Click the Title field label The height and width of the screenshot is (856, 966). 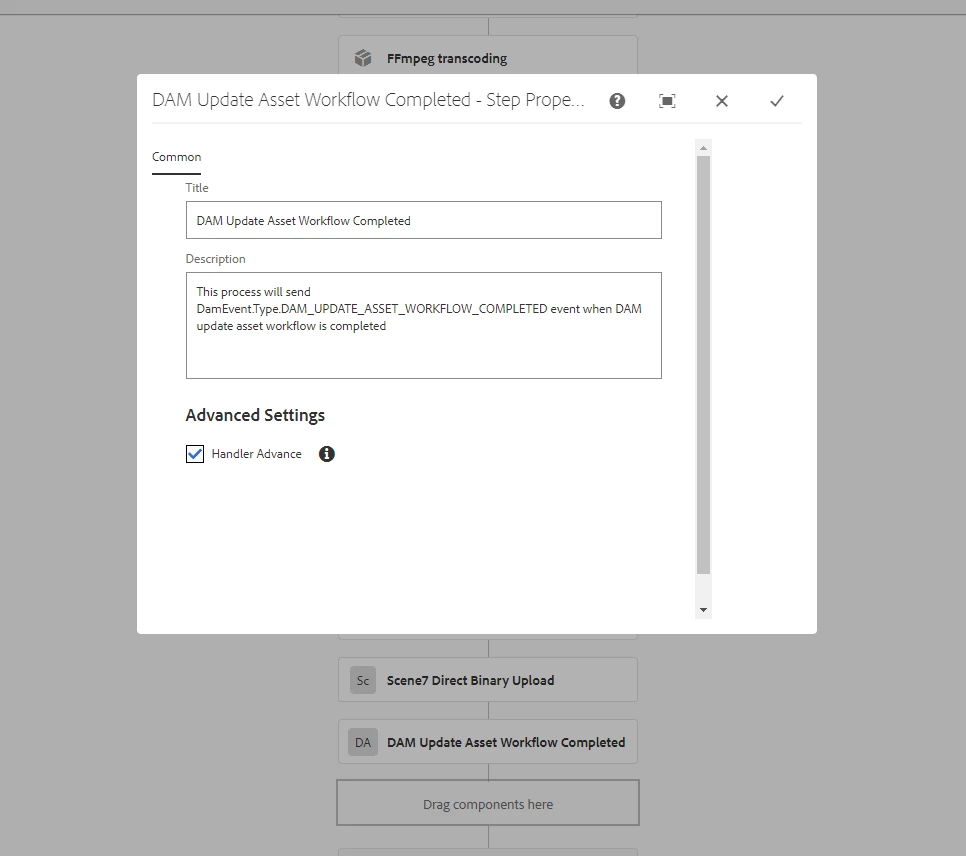click(x=197, y=188)
